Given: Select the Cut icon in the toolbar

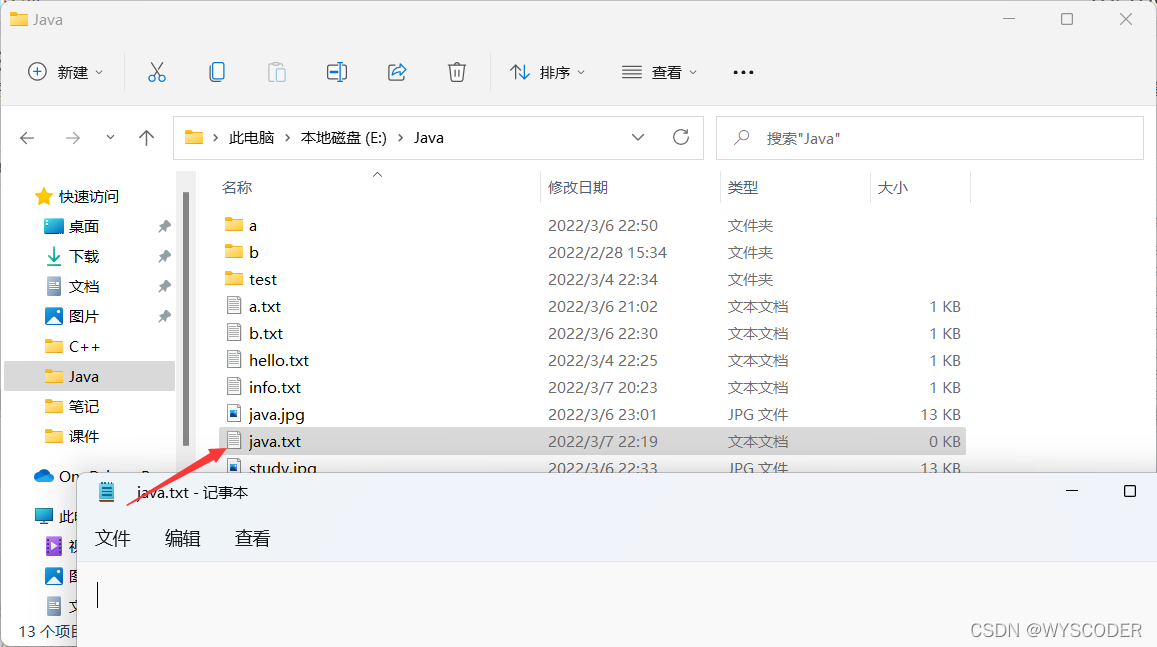Looking at the screenshot, I should click(157, 71).
